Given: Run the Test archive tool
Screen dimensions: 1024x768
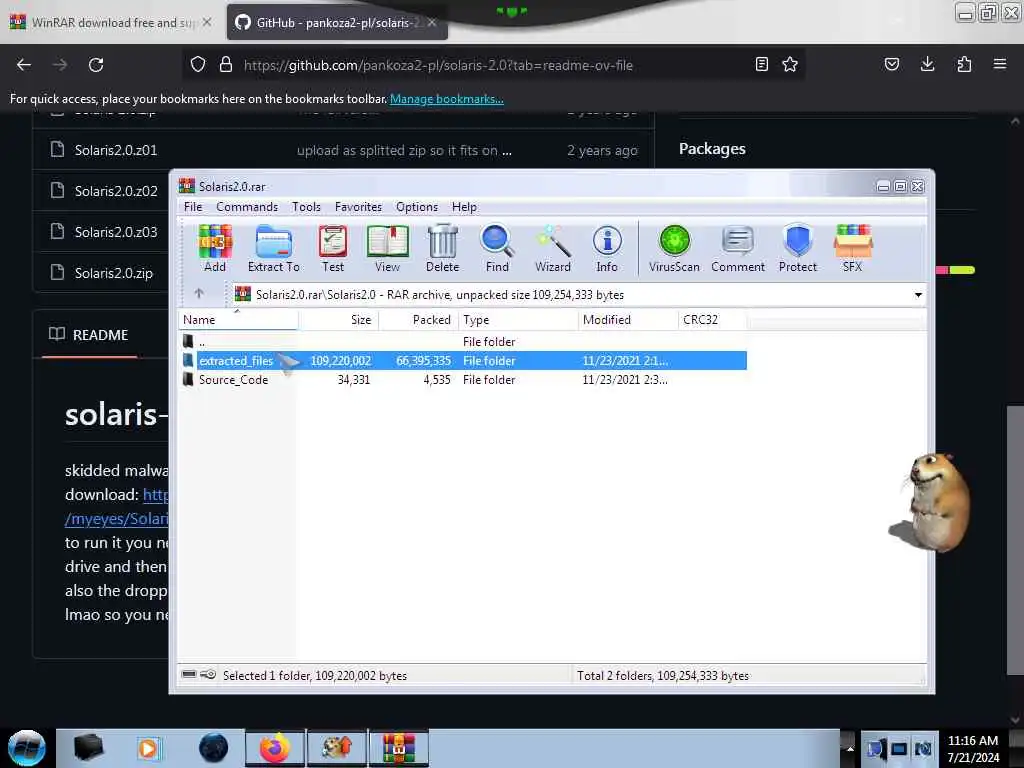Looking at the screenshot, I should pyautogui.click(x=332, y=248).
